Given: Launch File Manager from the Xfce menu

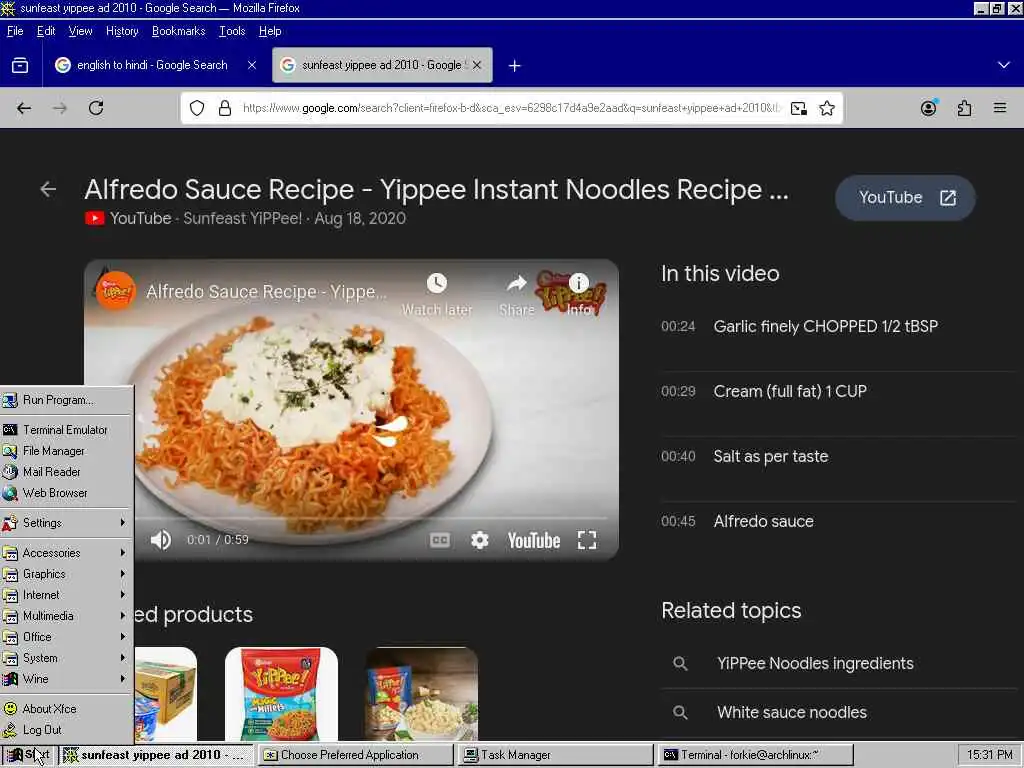Looking at the screenshot, I should click(67, 451).
